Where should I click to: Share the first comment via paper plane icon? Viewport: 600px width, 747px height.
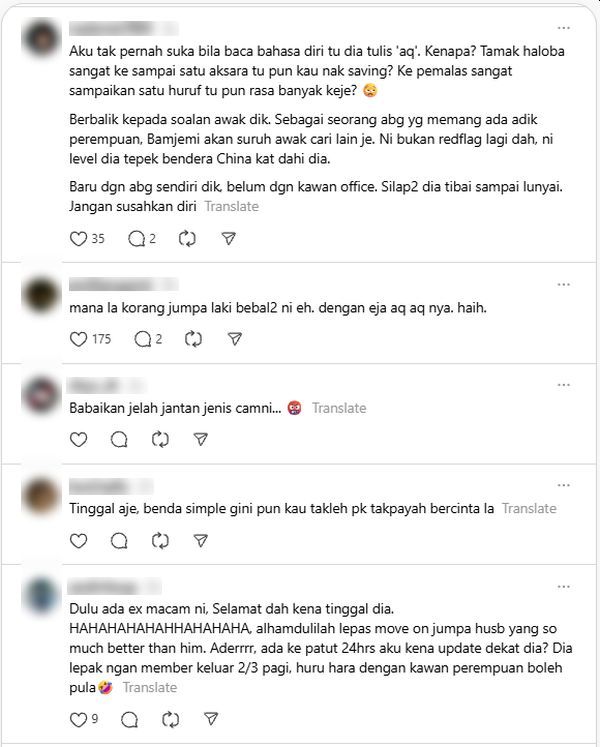[229, 239]
